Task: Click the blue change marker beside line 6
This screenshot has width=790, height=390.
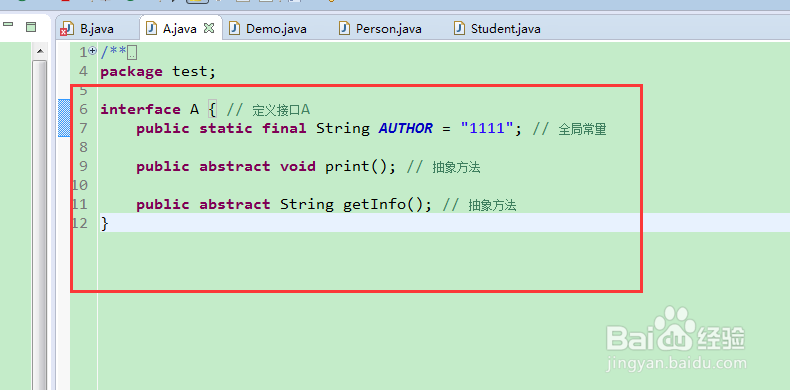Action: [x=64, y=118]
